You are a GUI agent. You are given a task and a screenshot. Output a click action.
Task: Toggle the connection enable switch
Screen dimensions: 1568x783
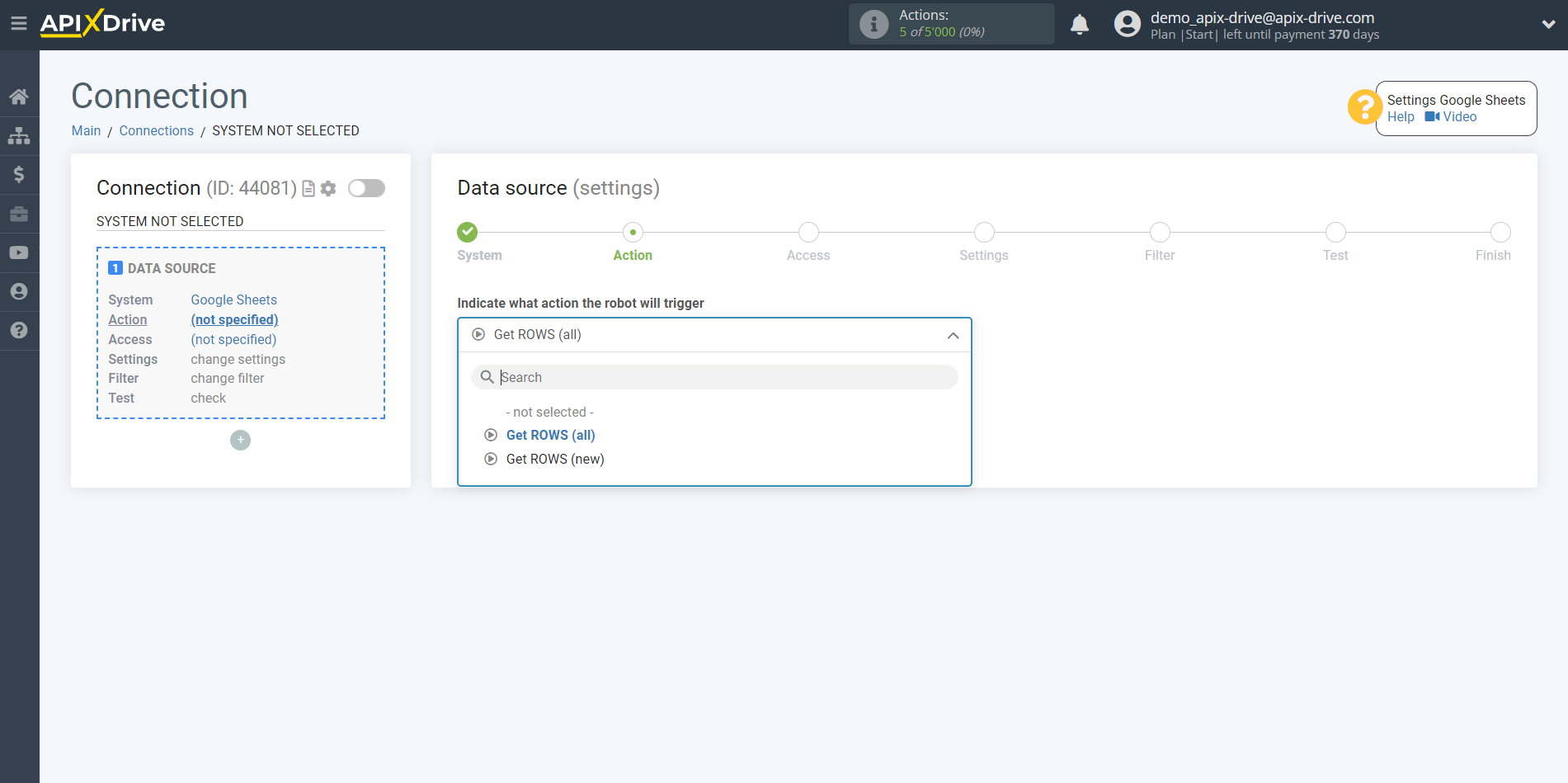(366, 188)
